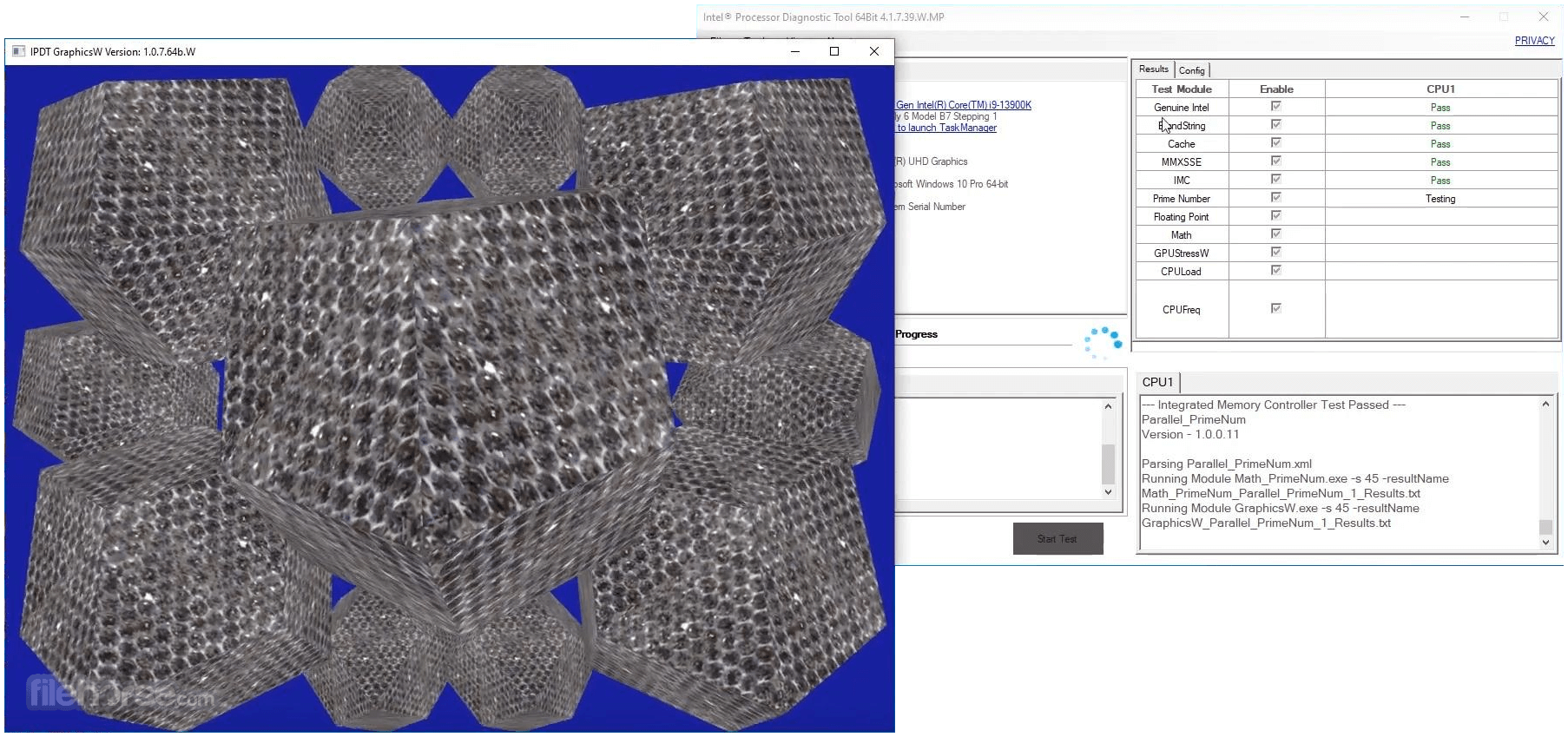Click the Intel Core i9-13900K processor link
This screenshot has height=737, width=1568.
point(964,105)
